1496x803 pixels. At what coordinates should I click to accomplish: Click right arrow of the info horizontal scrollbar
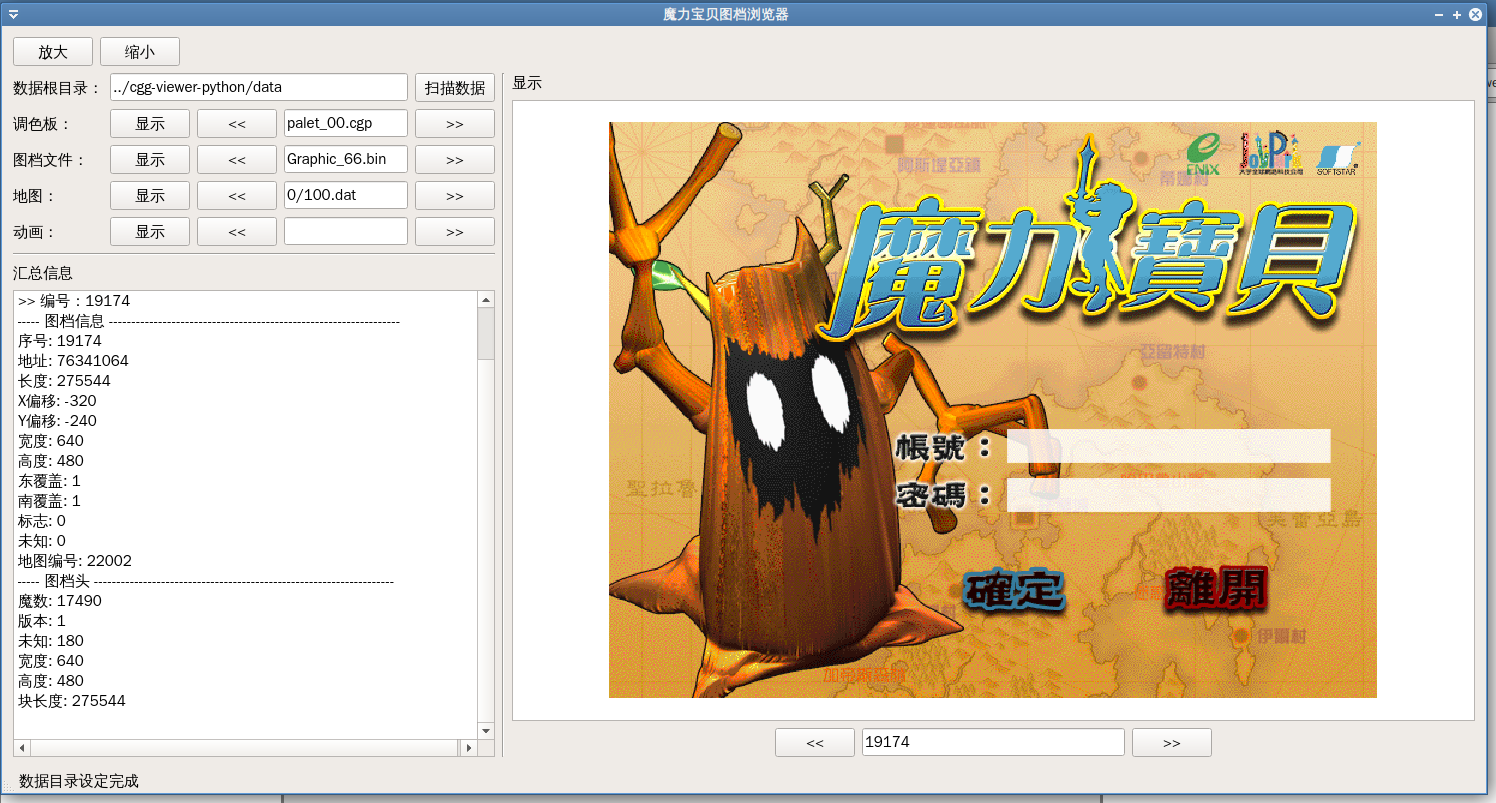(468, 748)
